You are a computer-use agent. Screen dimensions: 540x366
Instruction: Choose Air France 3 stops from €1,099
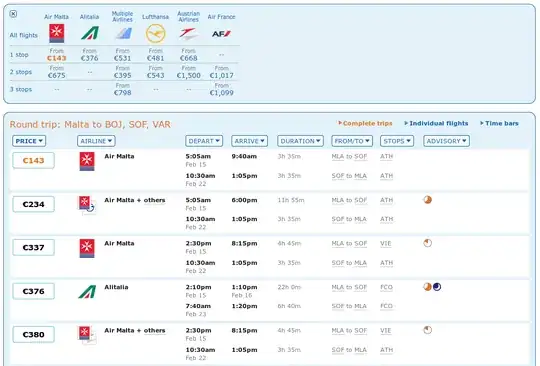coord(222,89)
